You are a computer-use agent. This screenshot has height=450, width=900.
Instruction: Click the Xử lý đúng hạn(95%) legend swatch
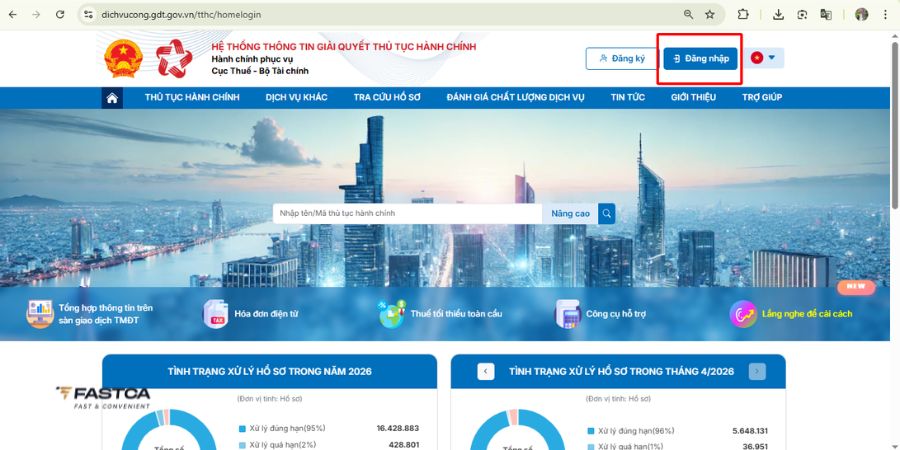click(242, 428)
